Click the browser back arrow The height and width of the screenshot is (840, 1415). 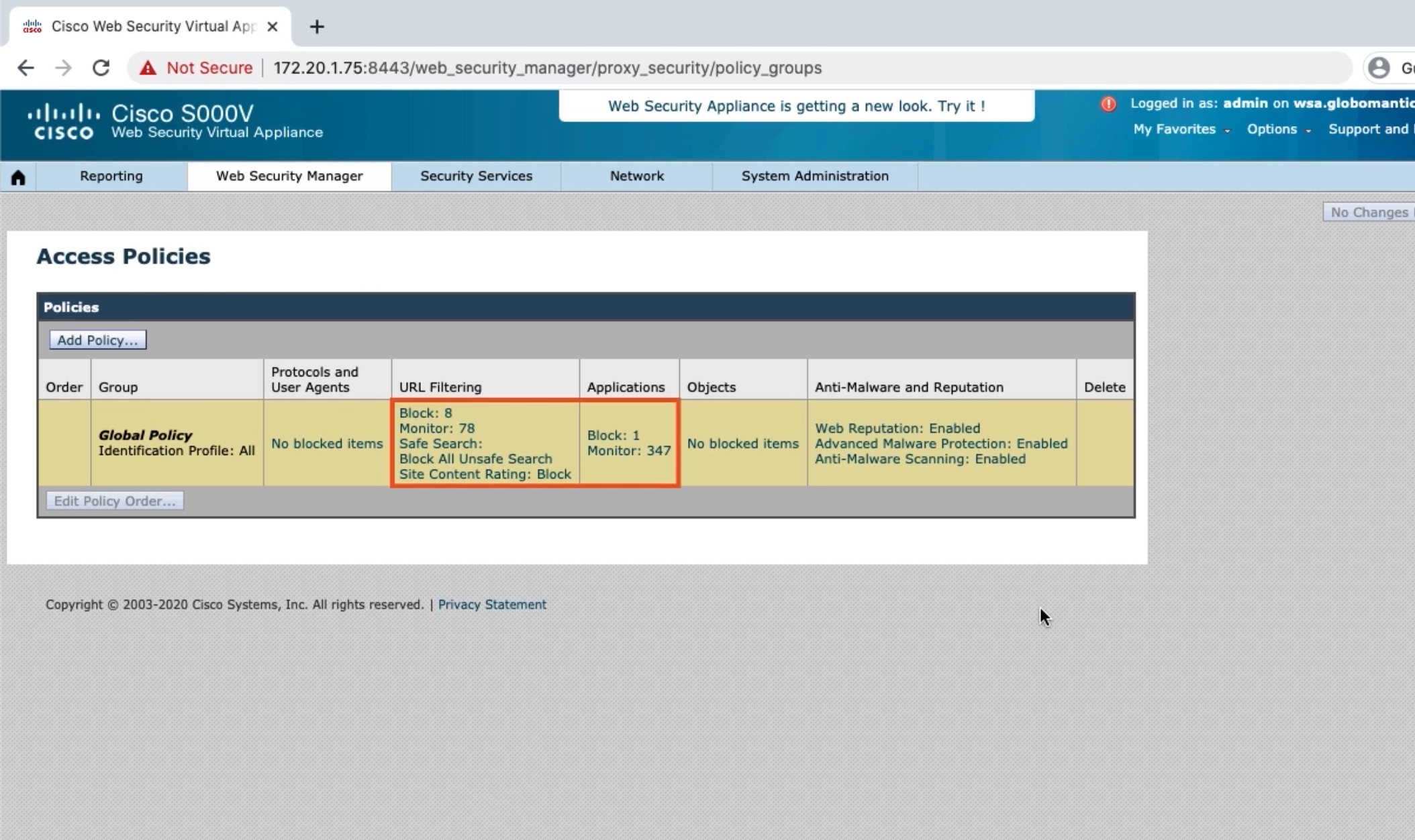26,68
